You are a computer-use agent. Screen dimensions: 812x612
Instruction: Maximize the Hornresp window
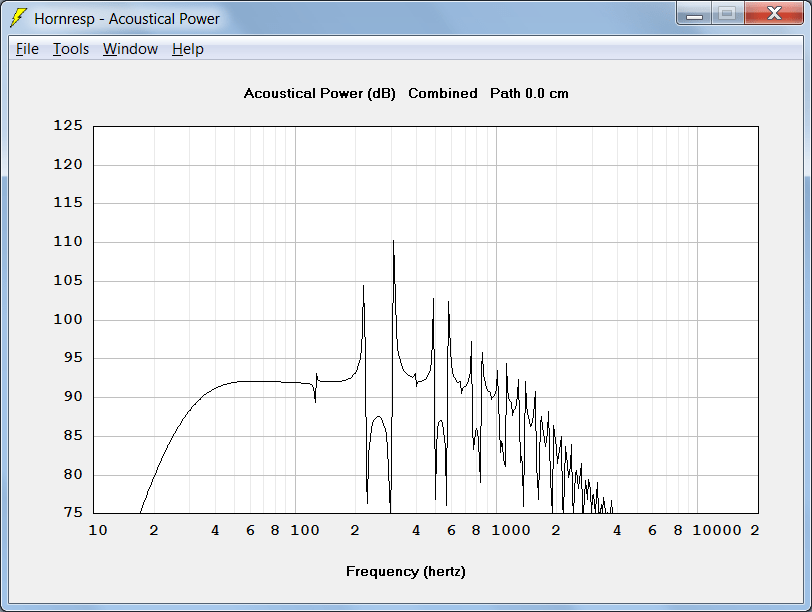pyautogui.click(x=727, y=14)
